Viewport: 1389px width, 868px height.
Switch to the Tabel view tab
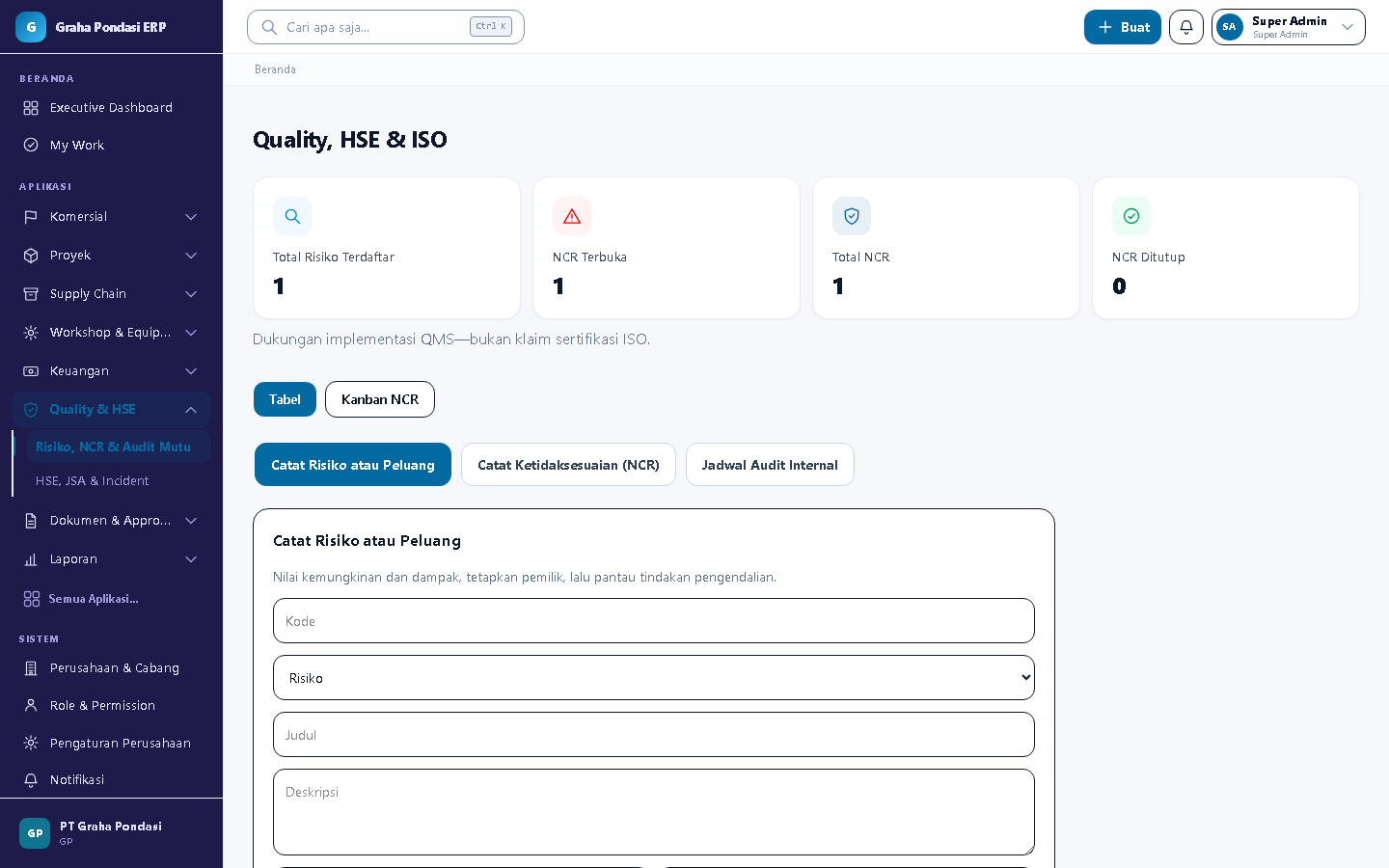285,399
